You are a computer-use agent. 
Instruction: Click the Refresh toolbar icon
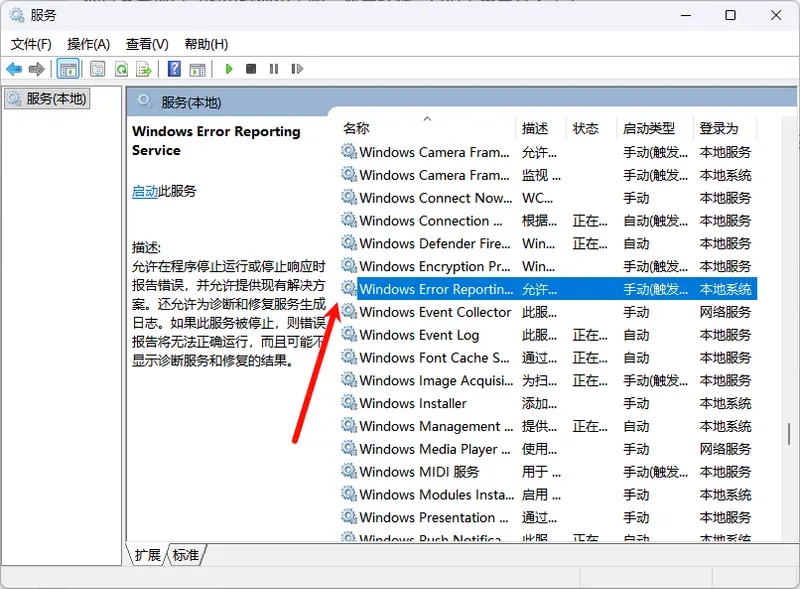(121, 69)
